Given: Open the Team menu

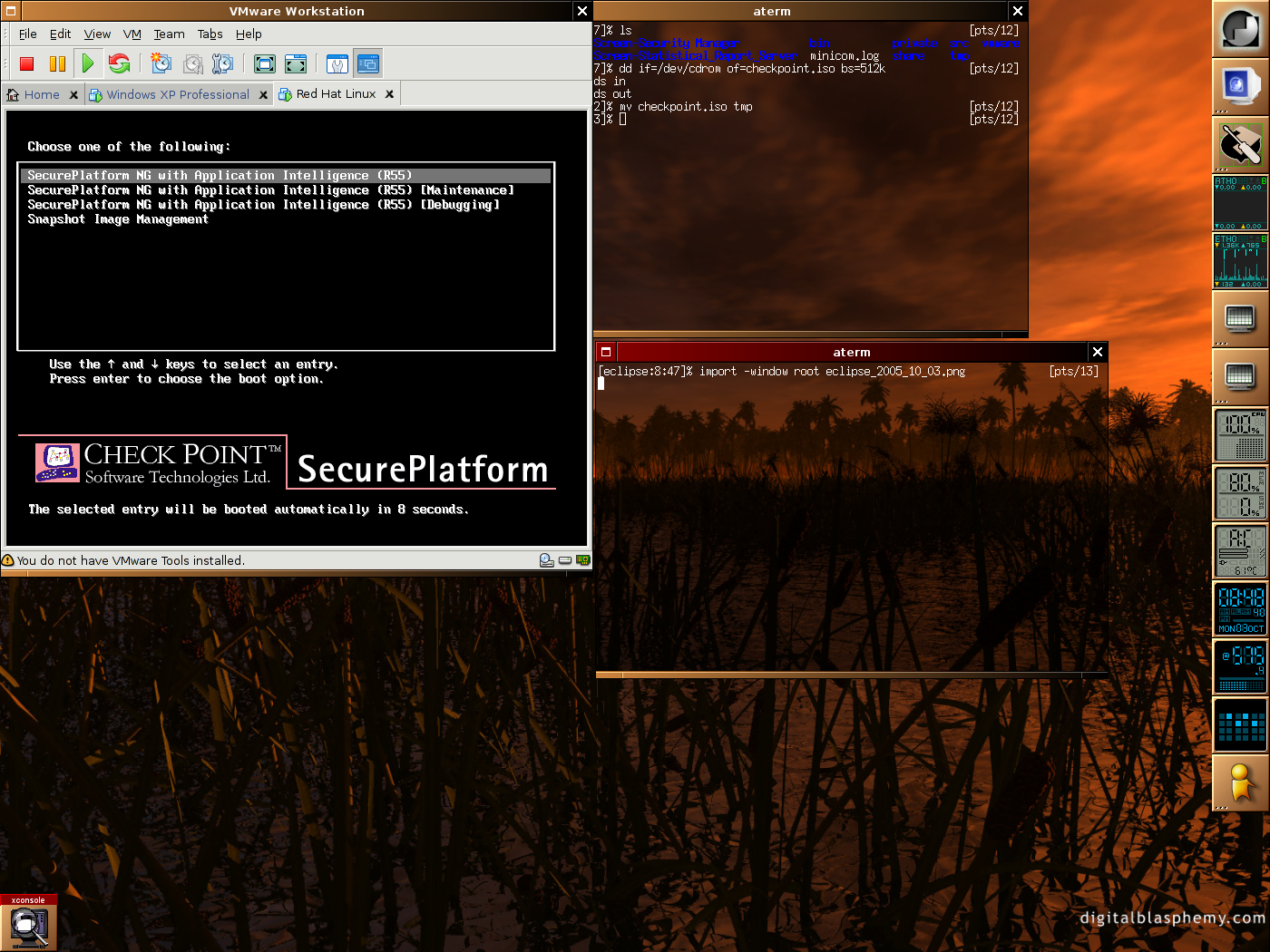Looking at the screenshot, I should [169, 34].
